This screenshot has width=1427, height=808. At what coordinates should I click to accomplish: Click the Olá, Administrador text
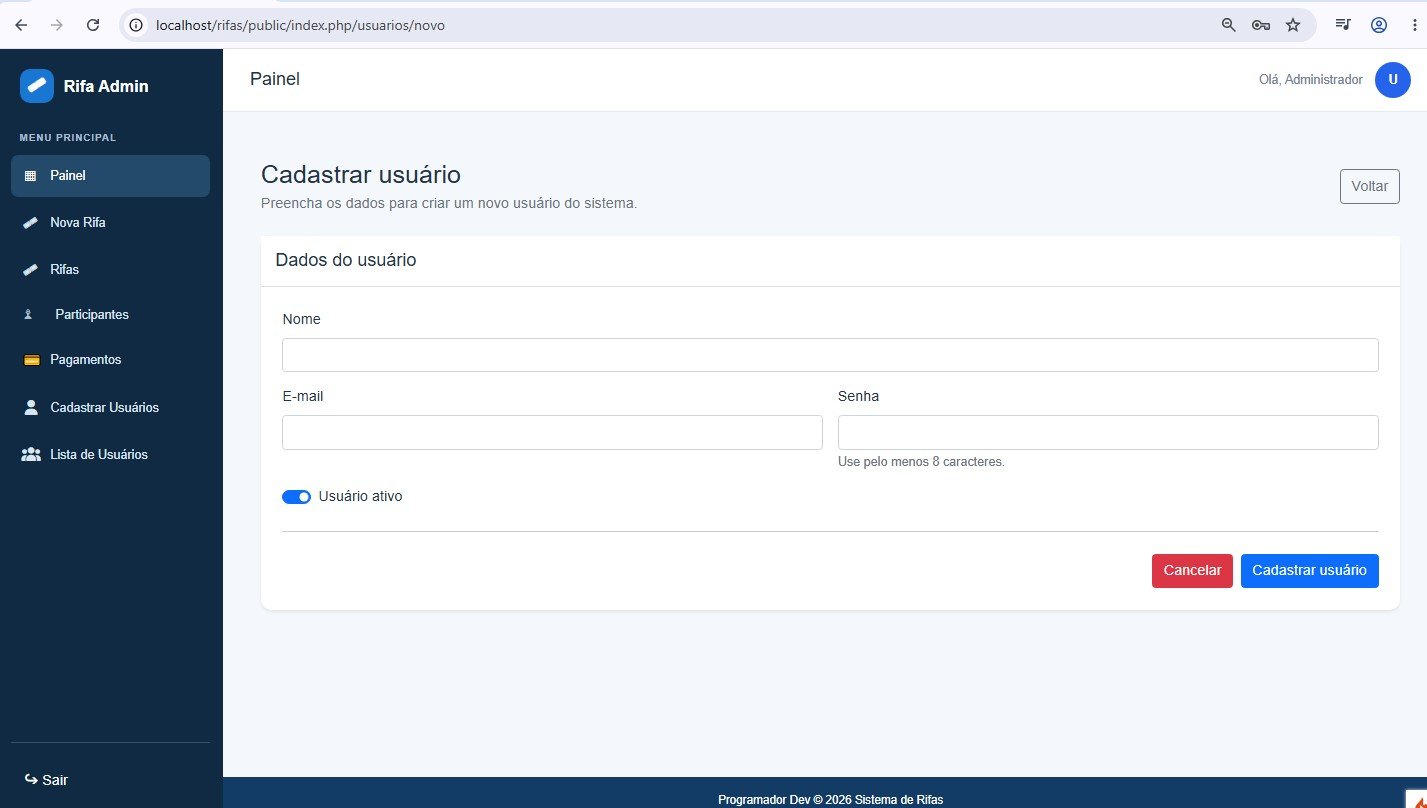click(x=1310, y=80)
